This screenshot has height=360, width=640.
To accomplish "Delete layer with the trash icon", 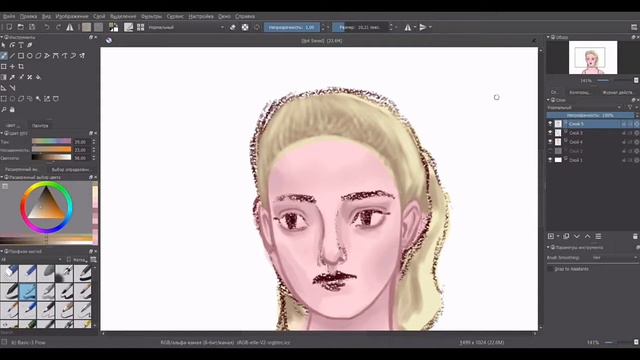I will [x=635, y=236].
